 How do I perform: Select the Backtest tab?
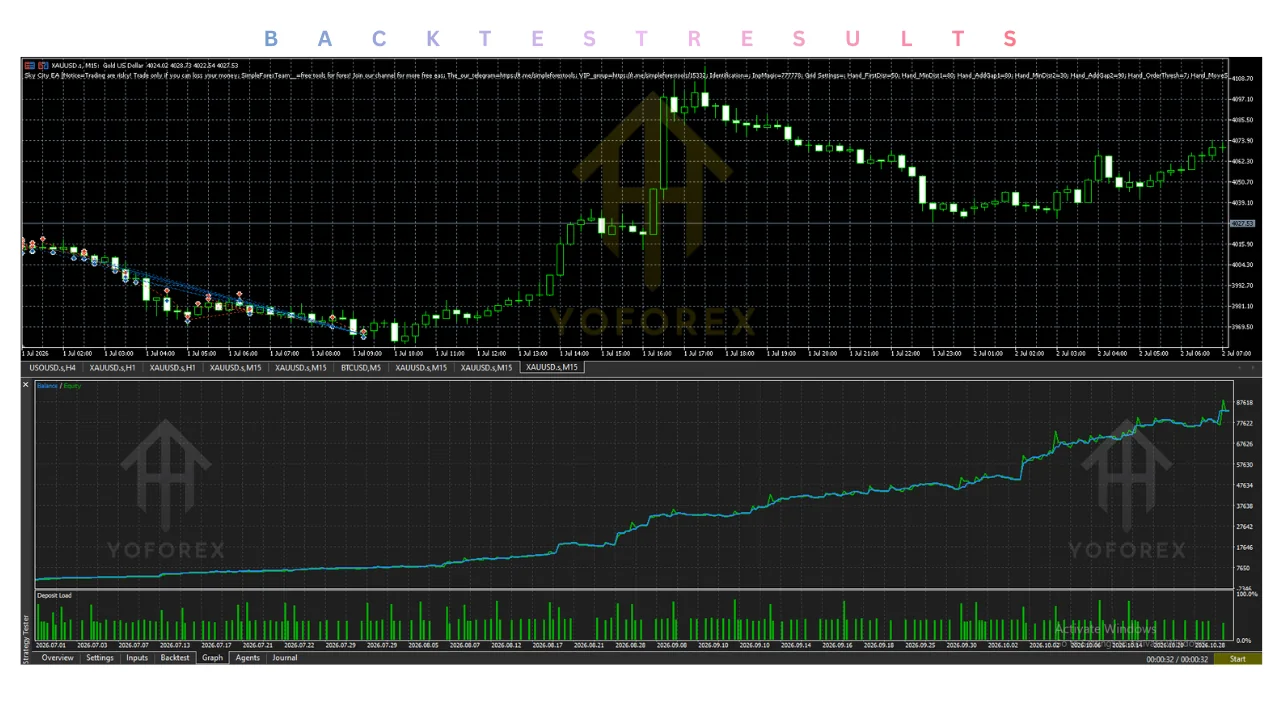175,658
